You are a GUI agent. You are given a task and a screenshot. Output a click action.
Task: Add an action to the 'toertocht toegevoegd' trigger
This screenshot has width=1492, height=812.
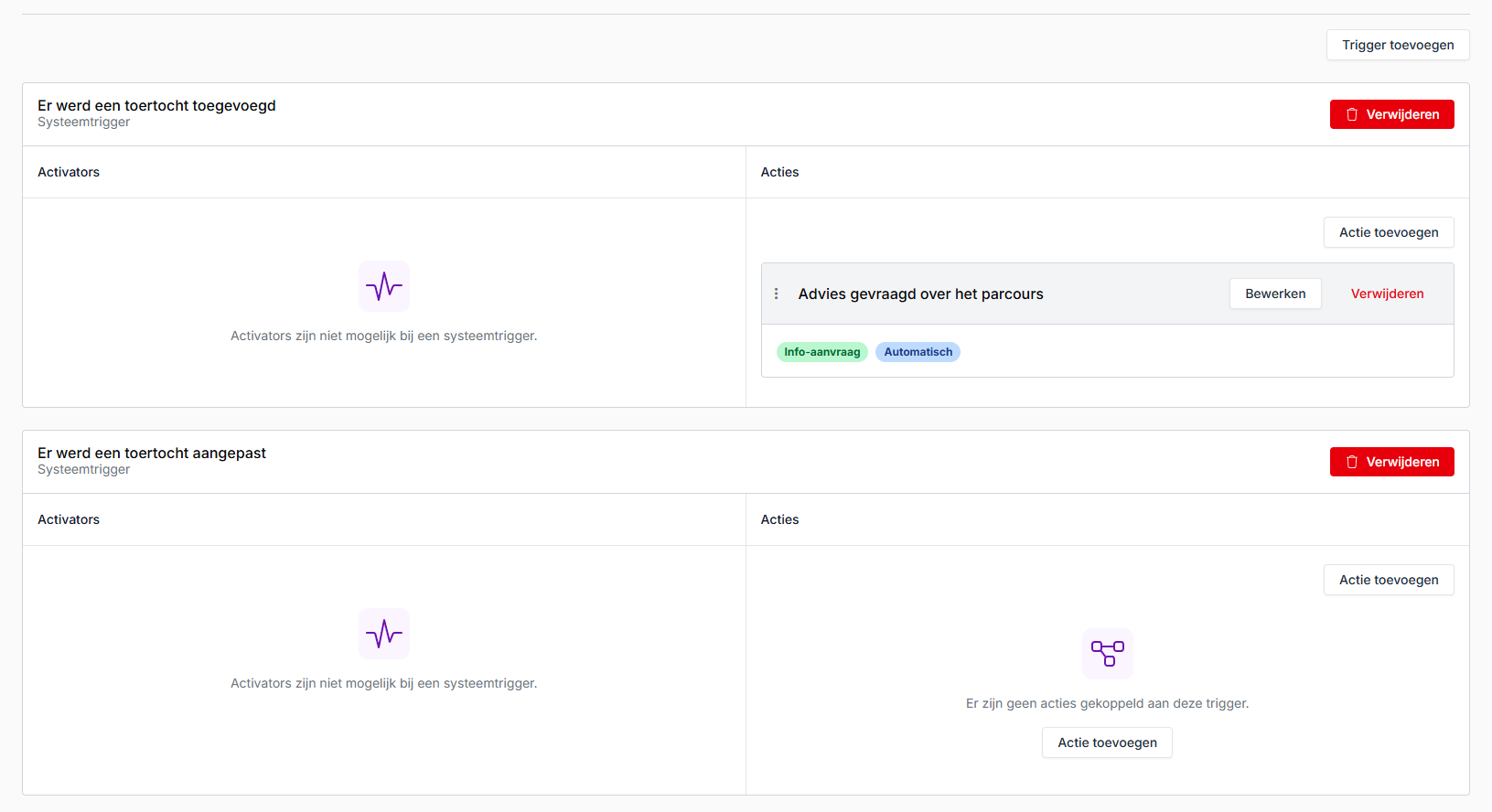pyautogui.click(x=1388, y=232)
